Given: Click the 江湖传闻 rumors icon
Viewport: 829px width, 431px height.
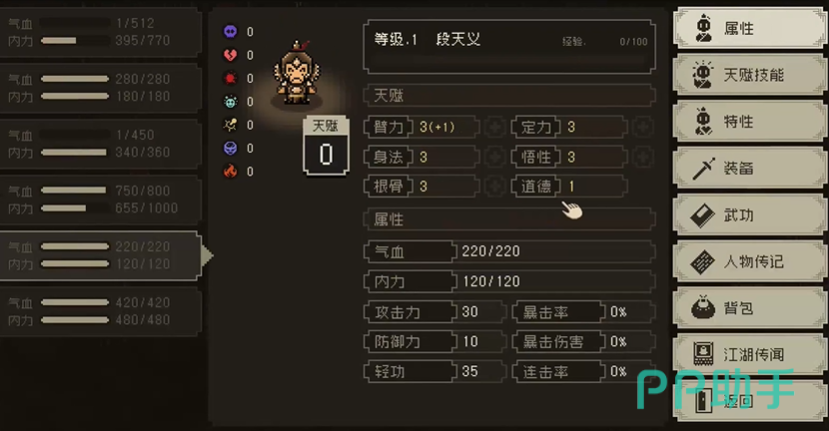Looking at the screenshot, I should [703, 354].
